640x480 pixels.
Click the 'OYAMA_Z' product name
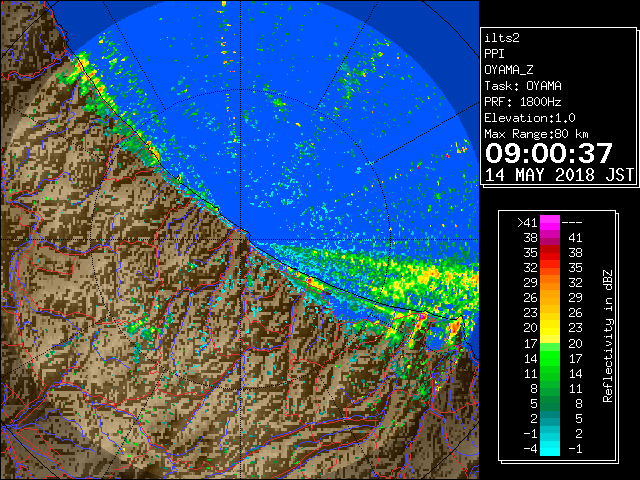point(509,70)
